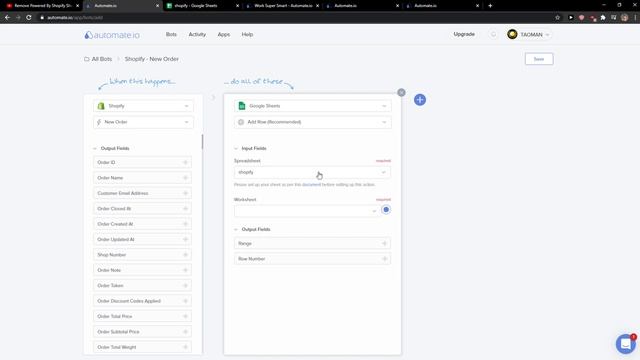
Task: Open the TAOMAN account menu arrow
Action: point(547,35)
